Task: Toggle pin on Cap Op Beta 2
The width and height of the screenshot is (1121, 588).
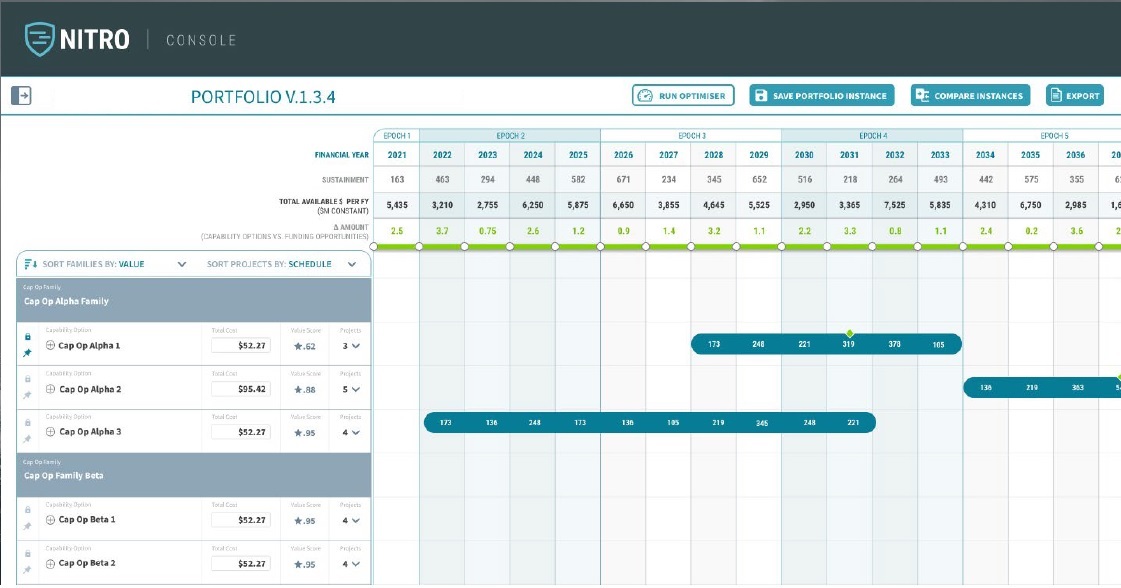Action: point(27,570)
